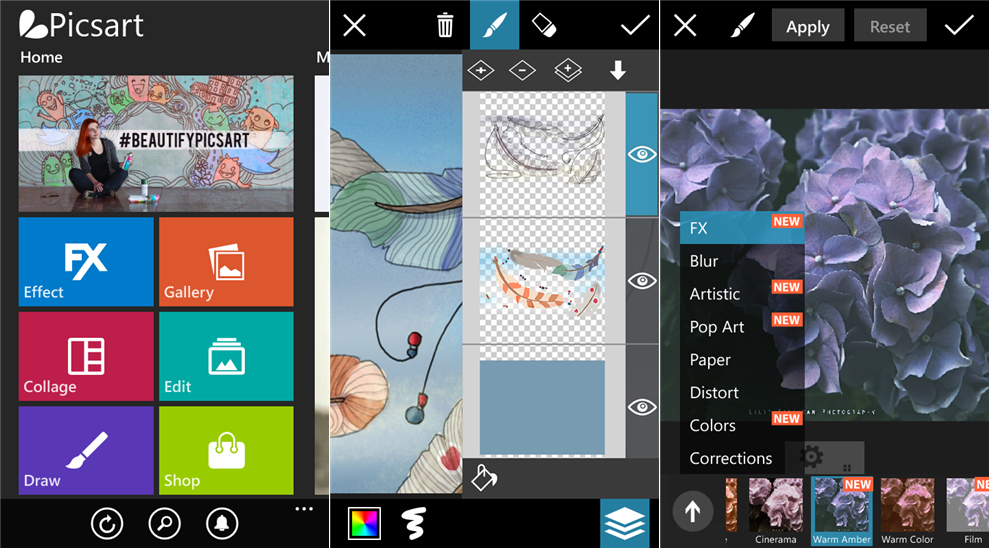Click the notification bell icon
Viewport: 989px width, 548px height.
[x=222, y=522]
